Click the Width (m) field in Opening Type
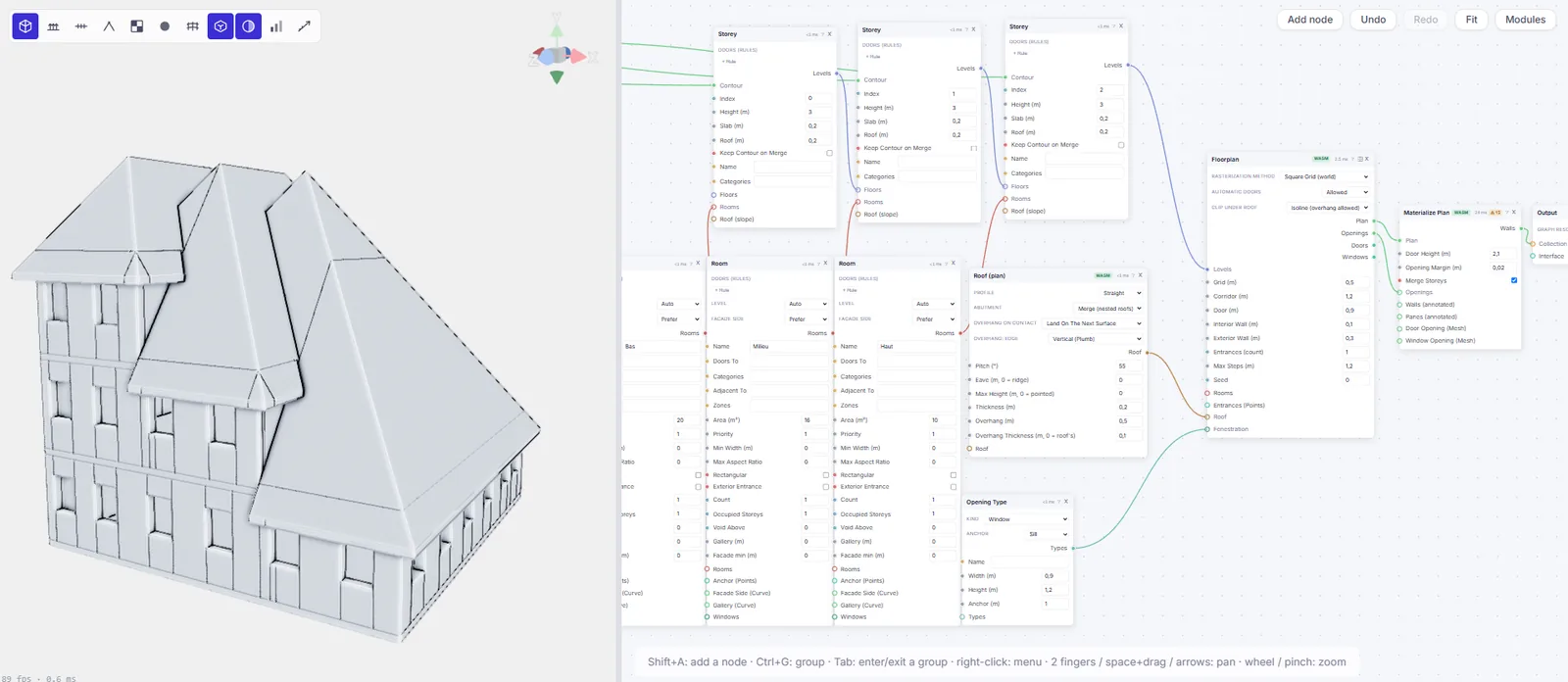 click(1055, 576)
